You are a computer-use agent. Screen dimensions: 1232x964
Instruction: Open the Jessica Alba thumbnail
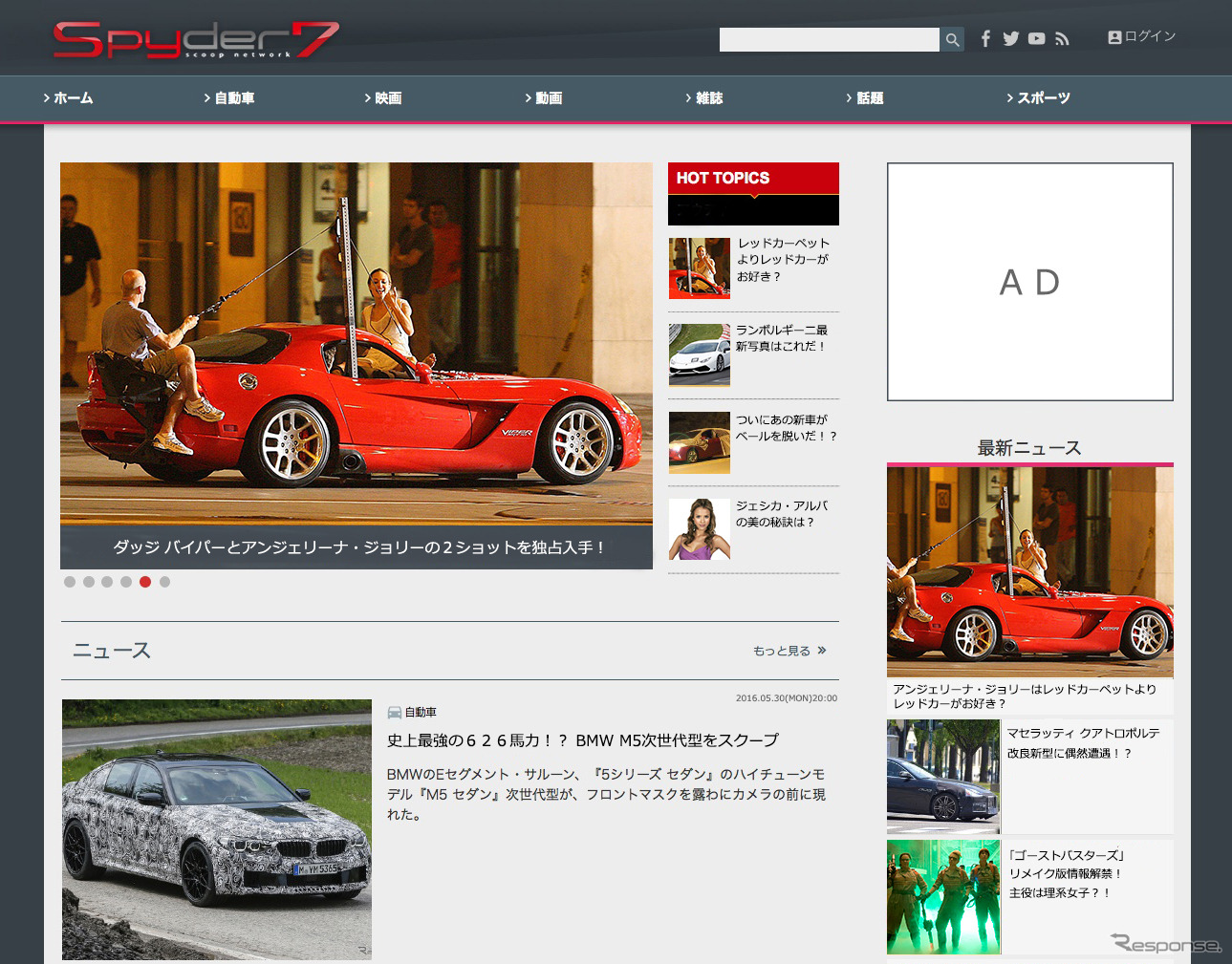click(699, 529)
